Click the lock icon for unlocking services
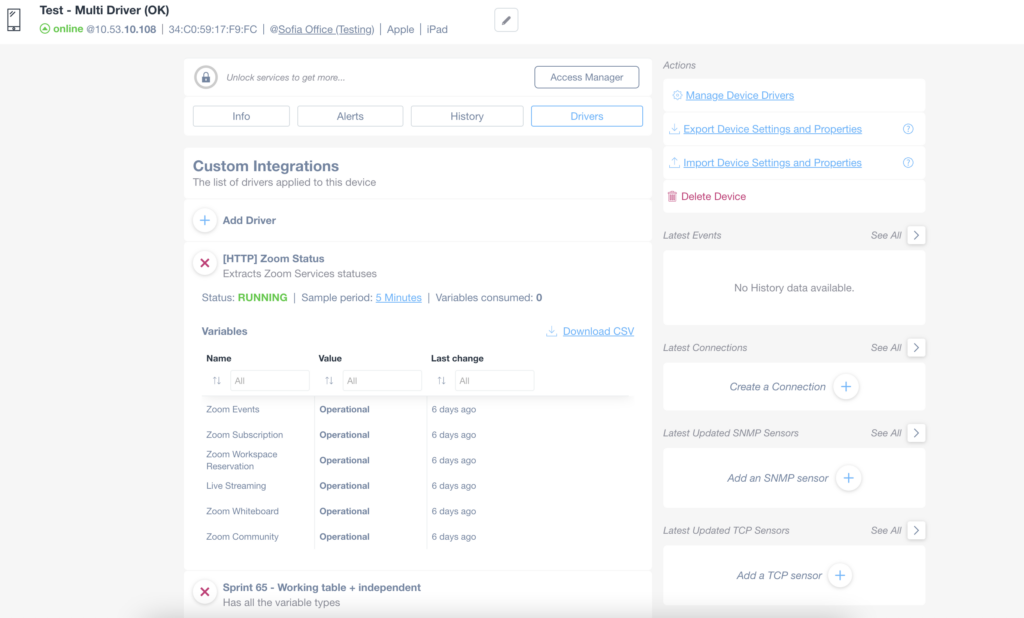Screen dimensions: 1024x618 tap(205, 77)
